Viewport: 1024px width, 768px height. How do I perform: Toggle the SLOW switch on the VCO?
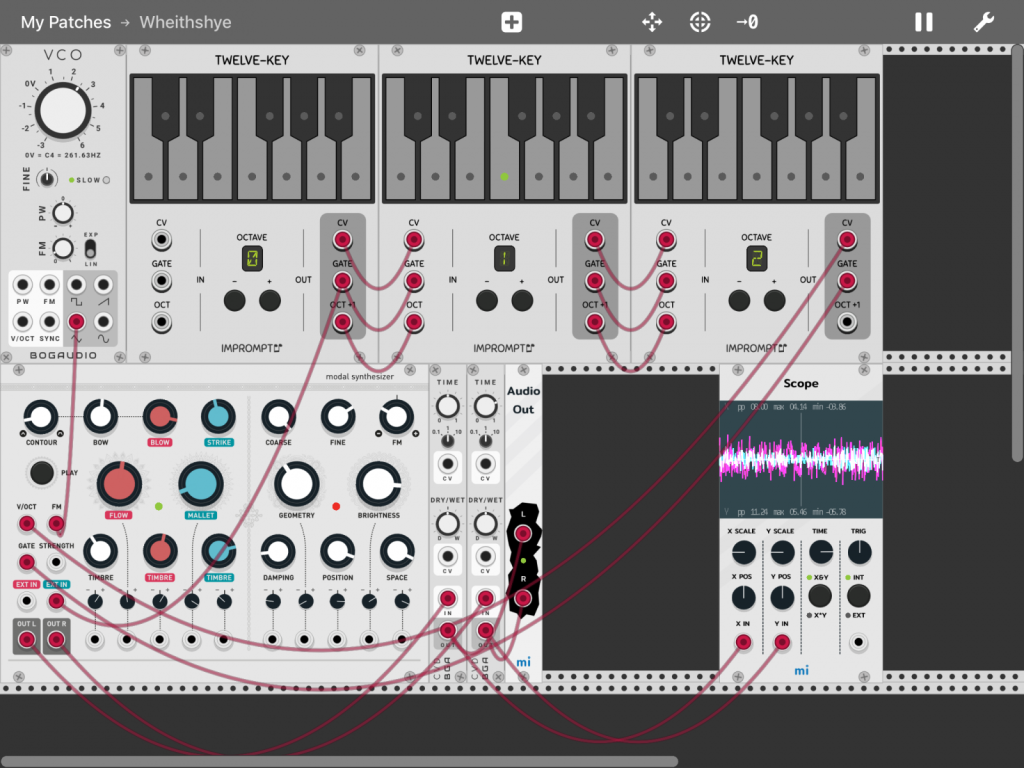[106, 180]
